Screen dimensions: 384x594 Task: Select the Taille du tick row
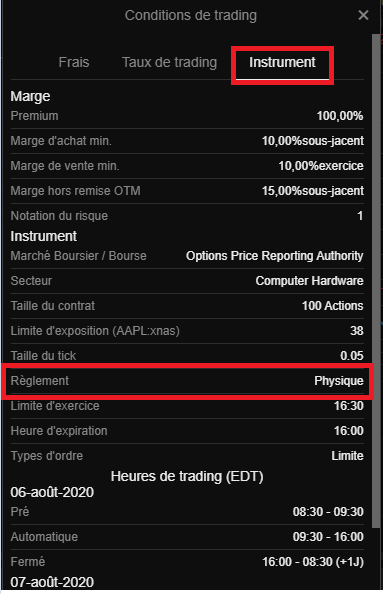(x=187, y=356)
